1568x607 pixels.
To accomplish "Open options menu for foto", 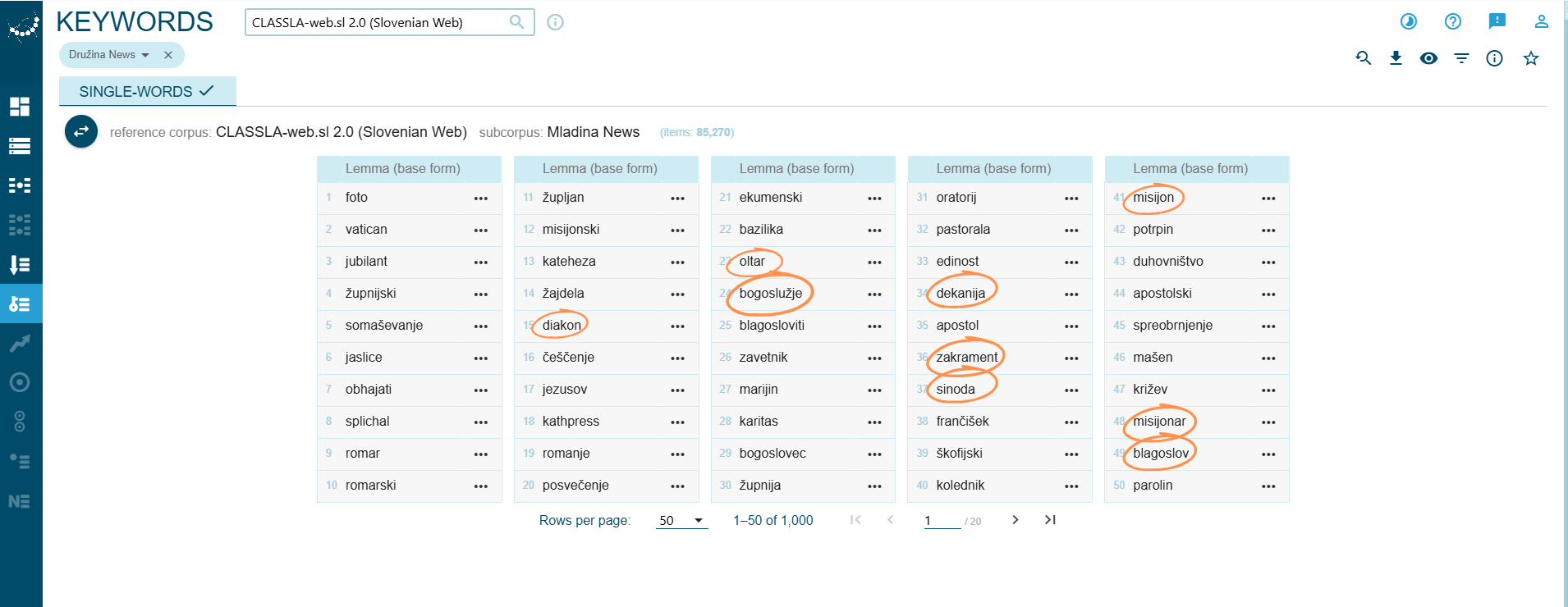I will (481, 198).
